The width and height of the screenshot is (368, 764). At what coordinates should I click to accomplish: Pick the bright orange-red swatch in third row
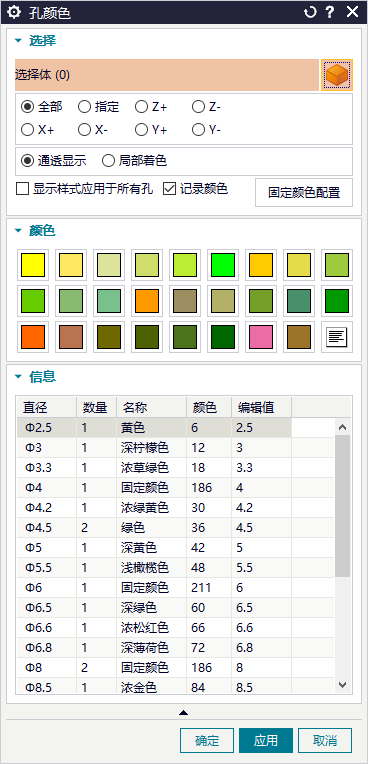pos(33,337)
